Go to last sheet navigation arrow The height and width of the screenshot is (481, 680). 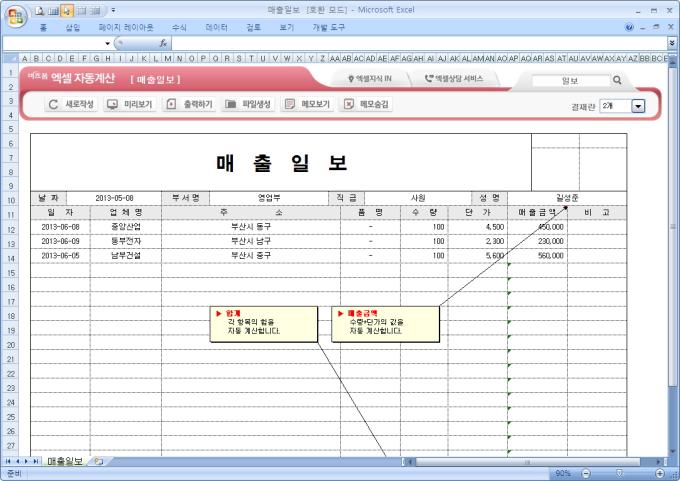[36, 461]
